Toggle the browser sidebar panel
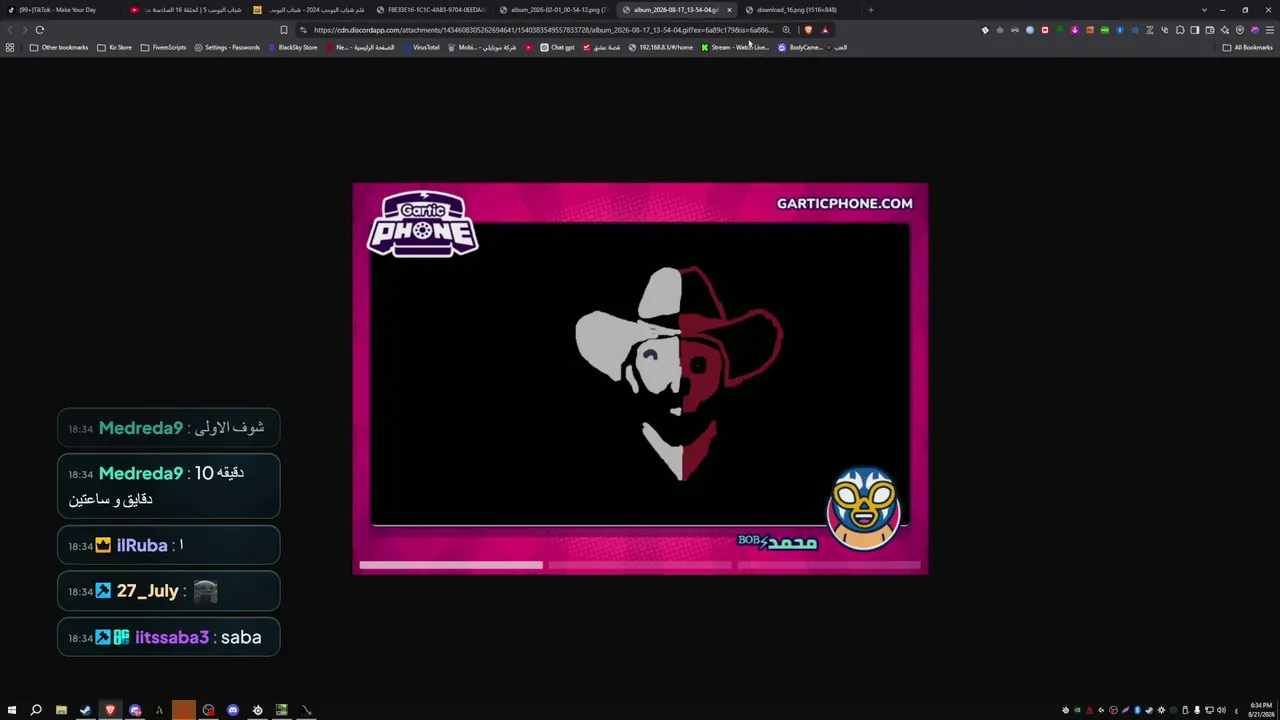Screen dimensions: 1280x720 point(1195,30)
